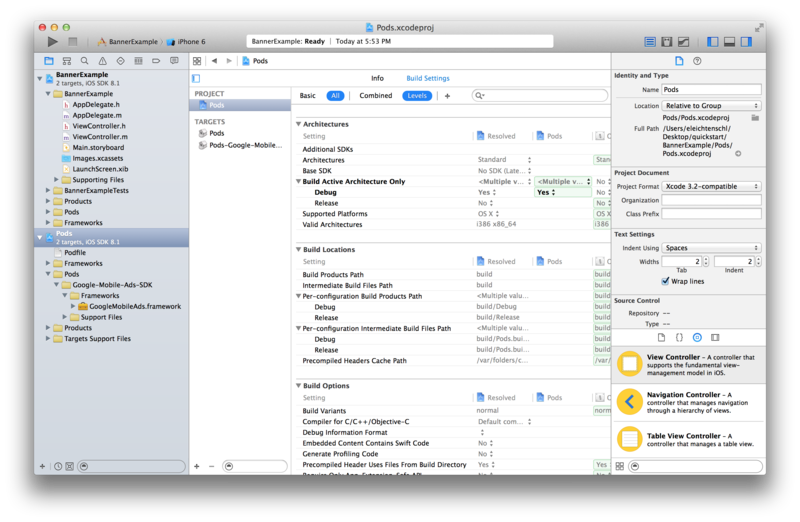Image resolution: width=800 pixels, height=522 pixels.
Task: Show the Quick Help inspector
Action: [697, 61]
